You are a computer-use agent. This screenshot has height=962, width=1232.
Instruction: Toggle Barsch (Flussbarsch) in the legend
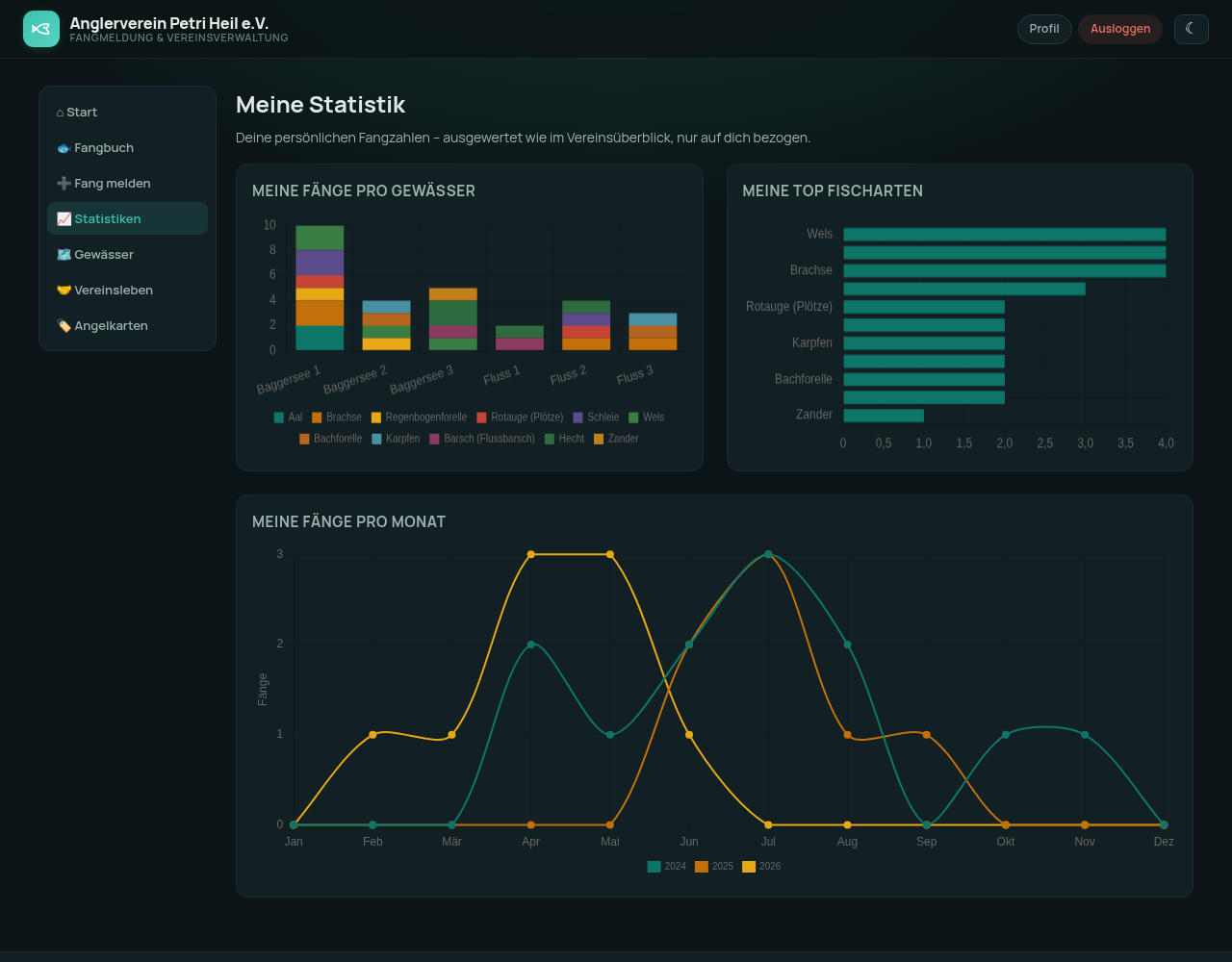tap(482, 439)
